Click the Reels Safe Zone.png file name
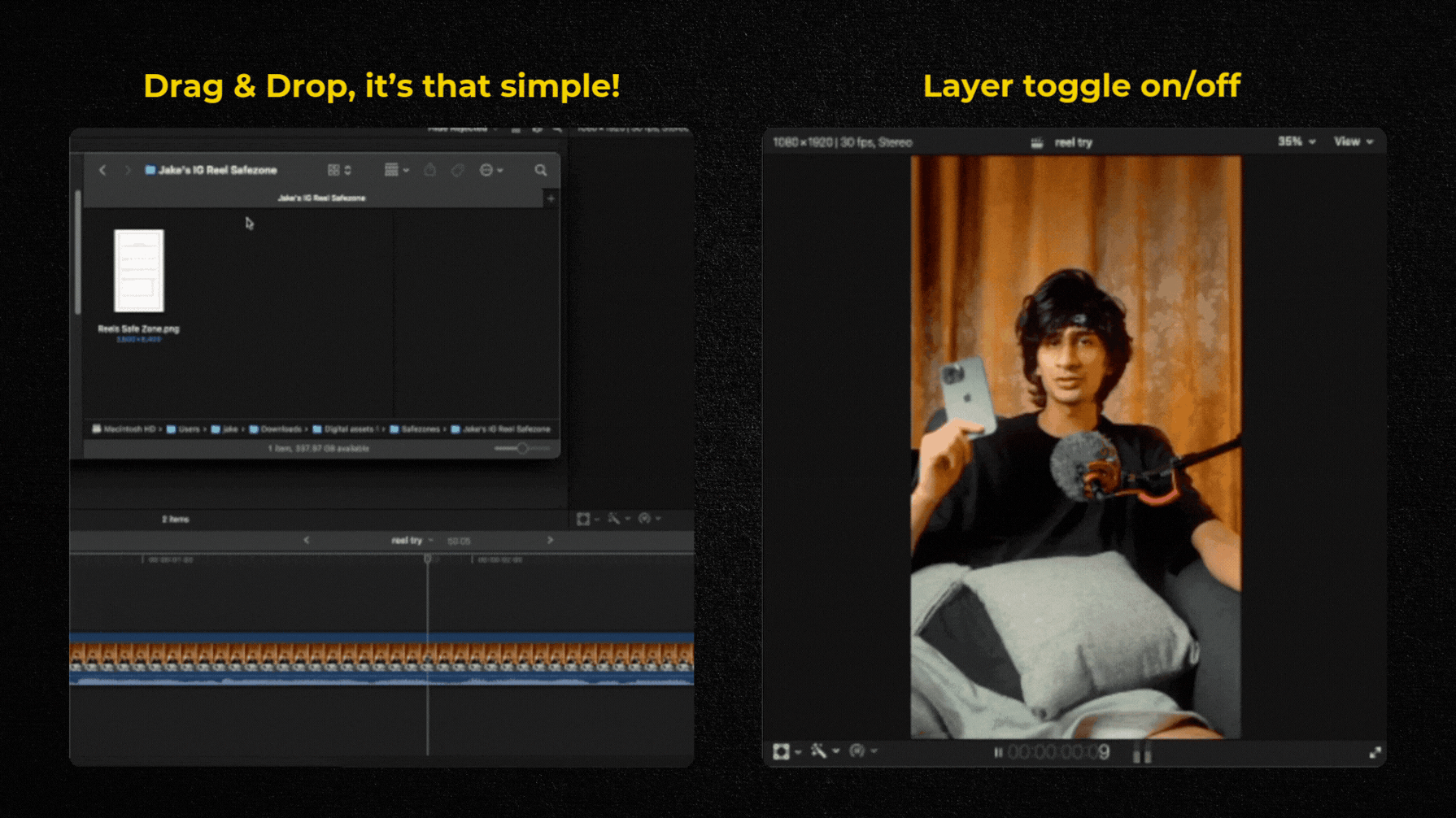The height and width of the screenshot is (818, 1456). pos(138,329)
